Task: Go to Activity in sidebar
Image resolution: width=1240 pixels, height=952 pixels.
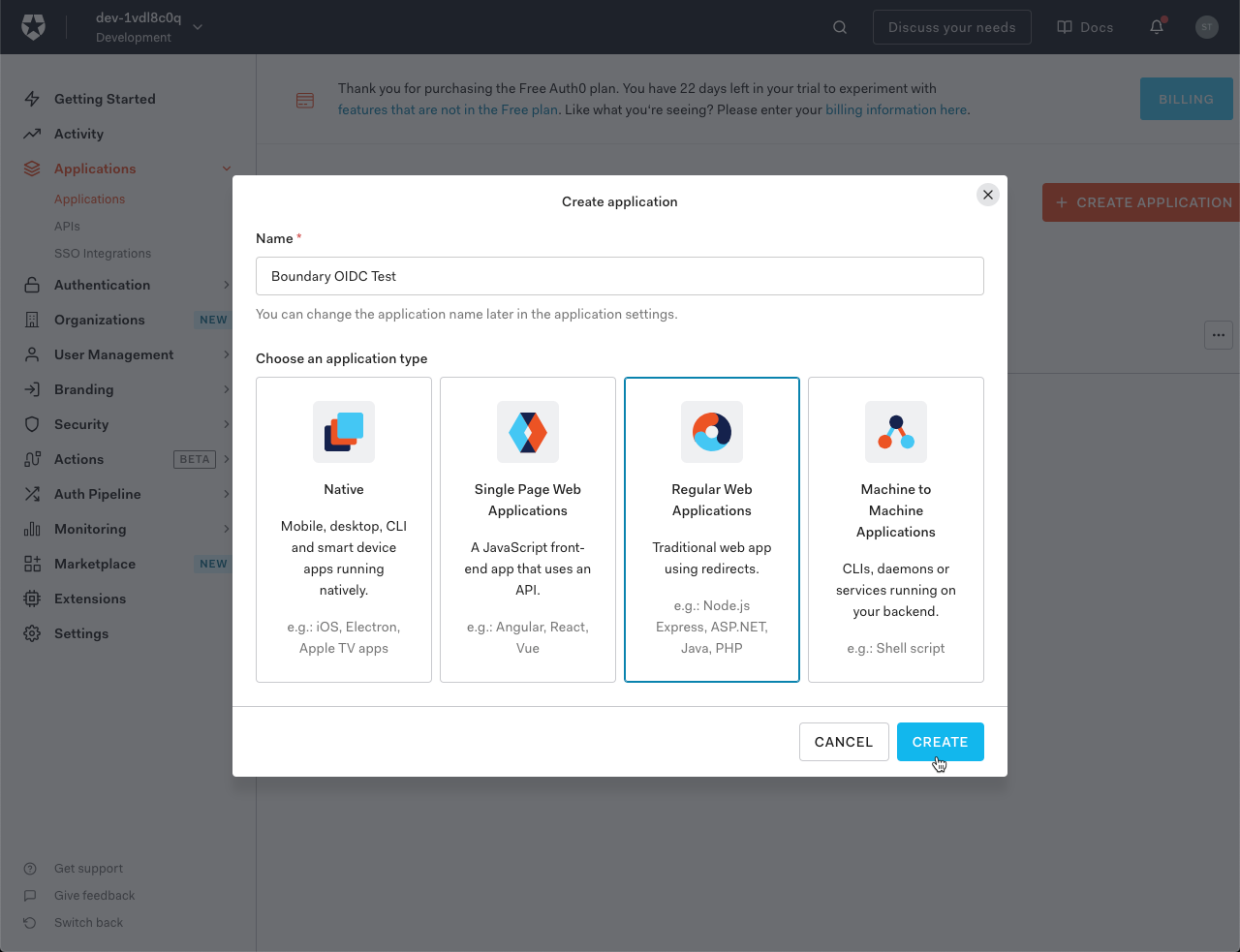Action: (x=78, y=134)
